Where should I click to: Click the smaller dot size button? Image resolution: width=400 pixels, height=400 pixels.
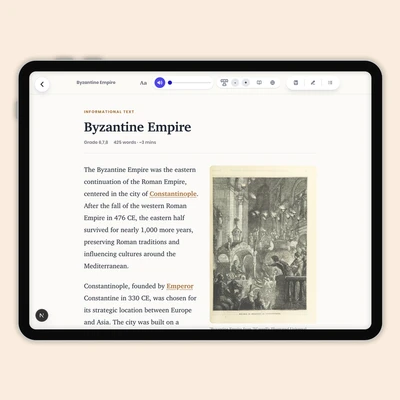click(x=235, y=83)
